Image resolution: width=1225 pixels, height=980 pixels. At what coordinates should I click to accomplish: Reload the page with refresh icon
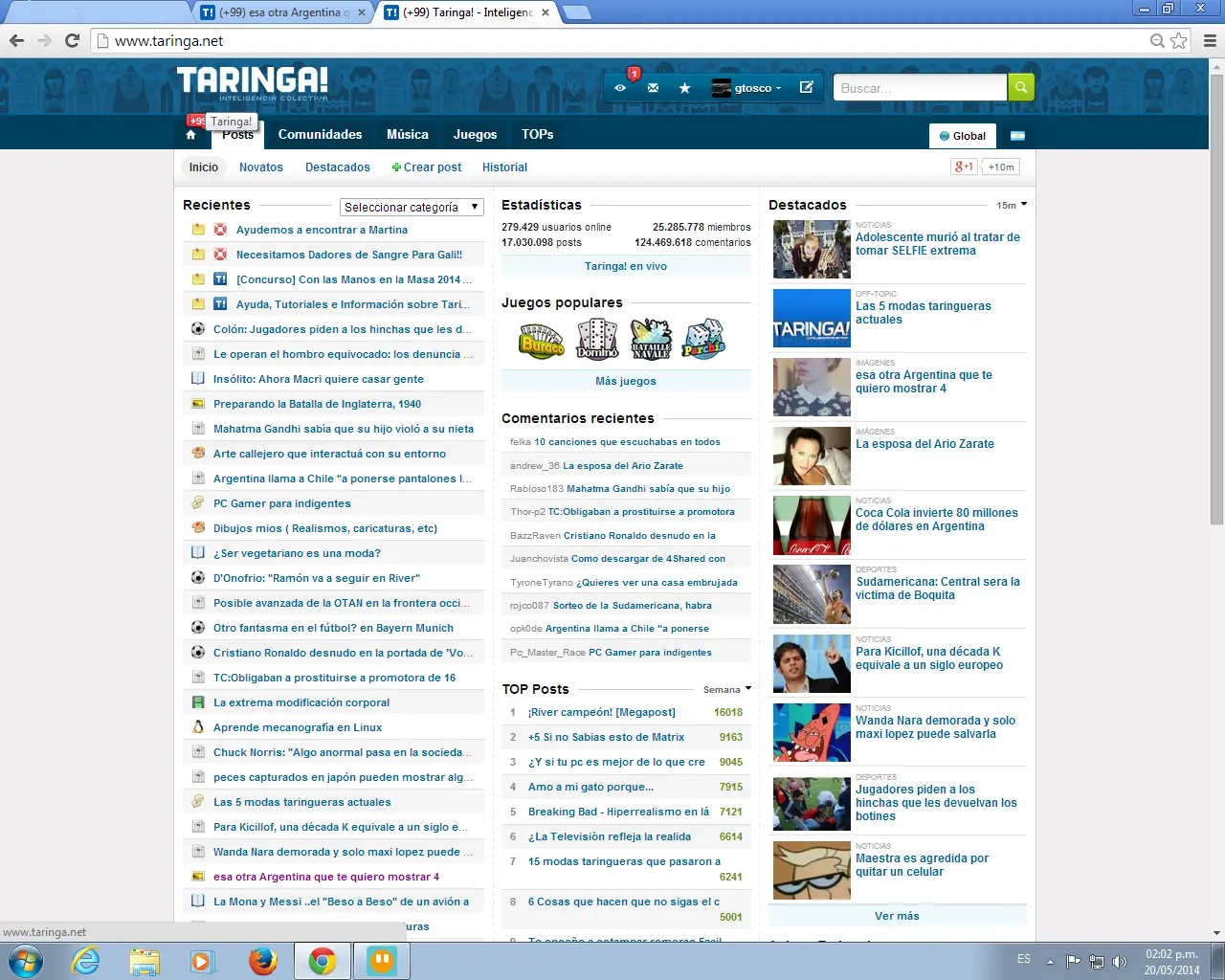[x=72, y=41]
